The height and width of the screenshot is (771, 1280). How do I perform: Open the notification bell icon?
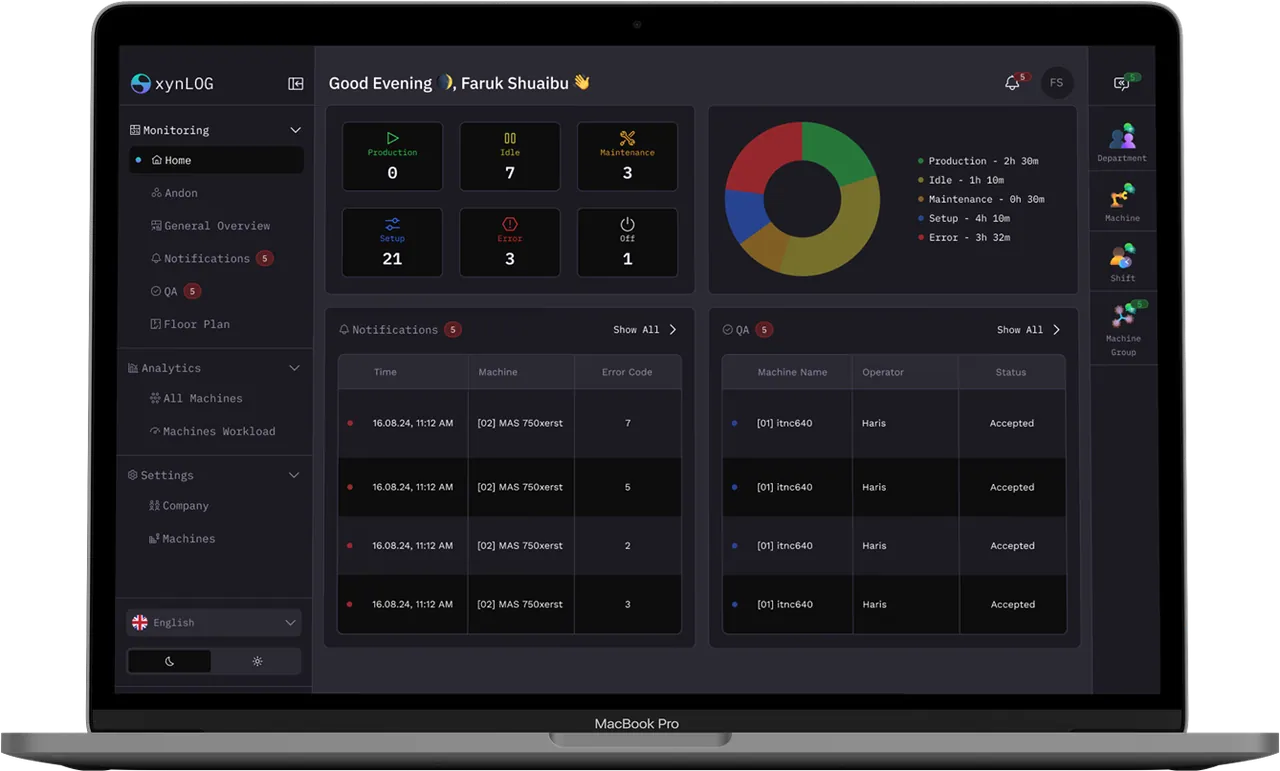pyautogui.click(x=1012, y=83)
